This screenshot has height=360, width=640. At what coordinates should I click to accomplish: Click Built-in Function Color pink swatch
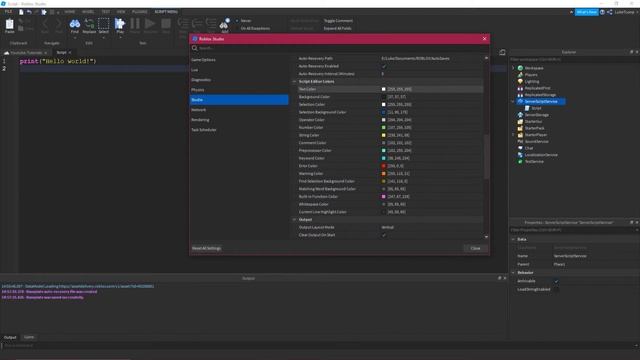384,197
